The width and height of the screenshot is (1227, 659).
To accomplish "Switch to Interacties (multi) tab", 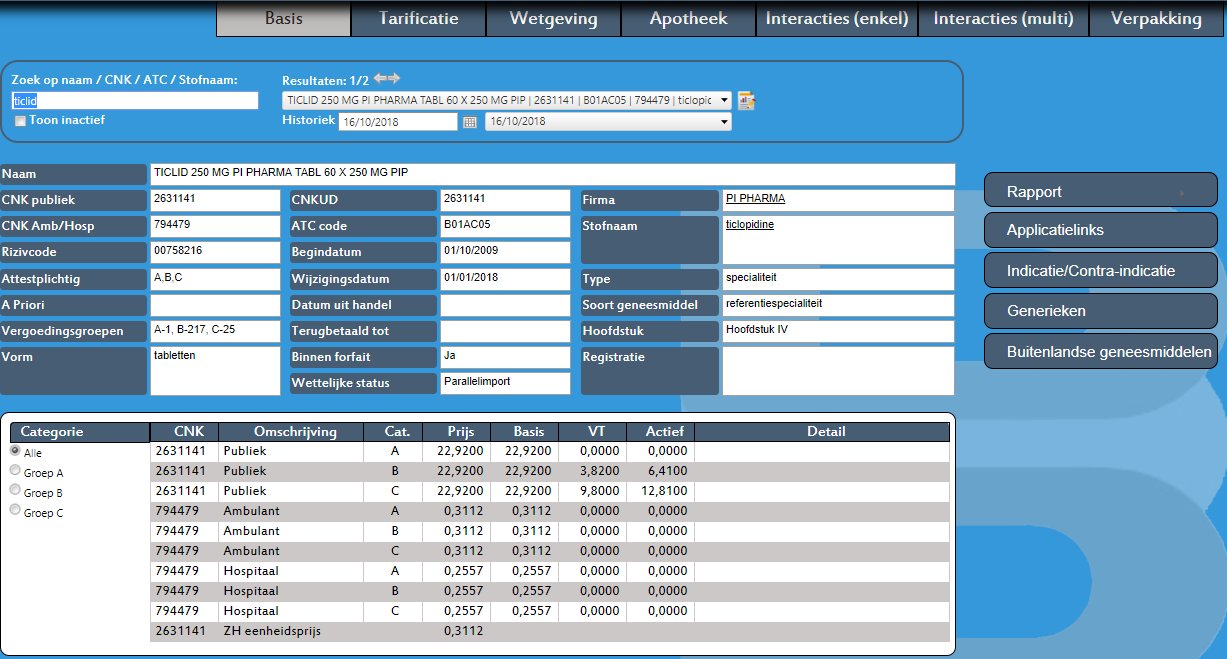I will [1002, 19].
